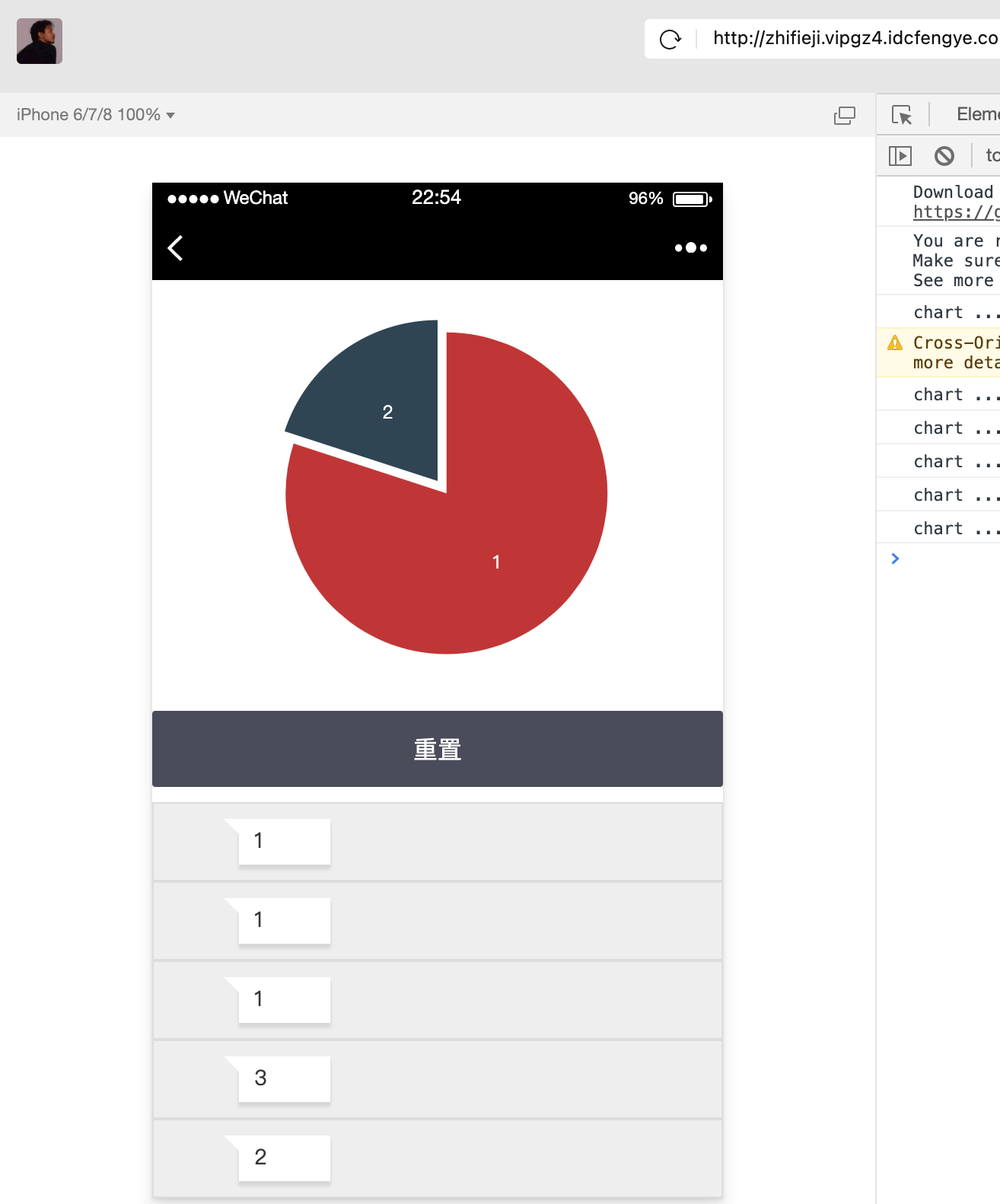This screenshot has height=1204, width=1000.
Task: Select the list item labeled 2
Action: tap(438, 1158)
